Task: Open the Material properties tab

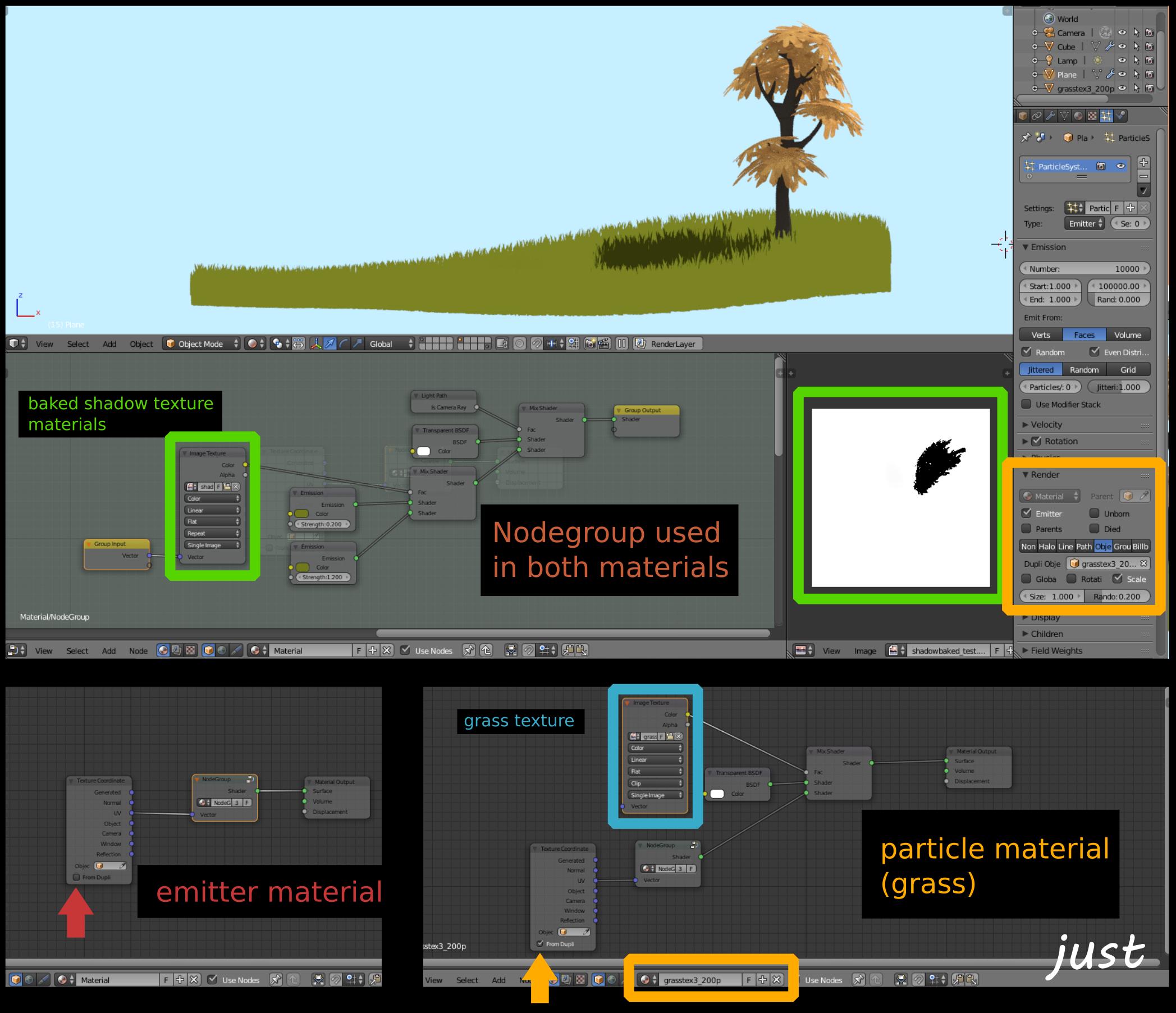Action: [x=1078, y=116]
